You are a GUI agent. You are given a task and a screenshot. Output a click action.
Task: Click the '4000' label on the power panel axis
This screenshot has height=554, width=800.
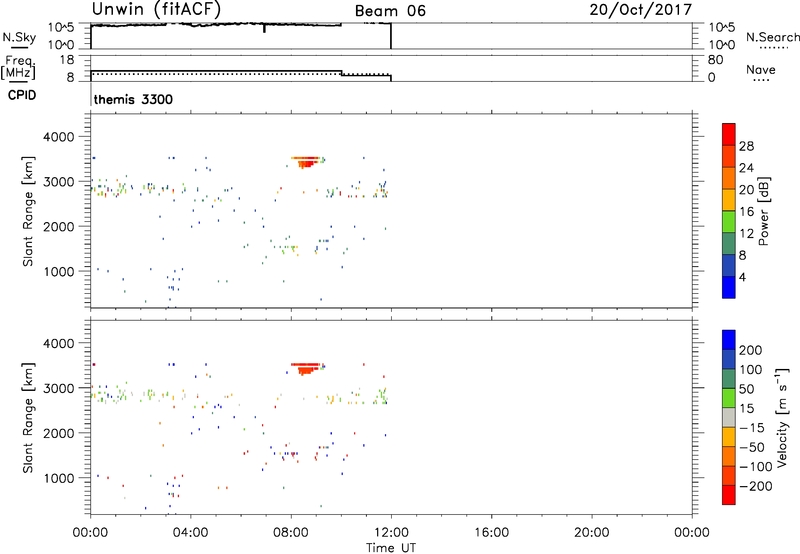coord(59,137)
